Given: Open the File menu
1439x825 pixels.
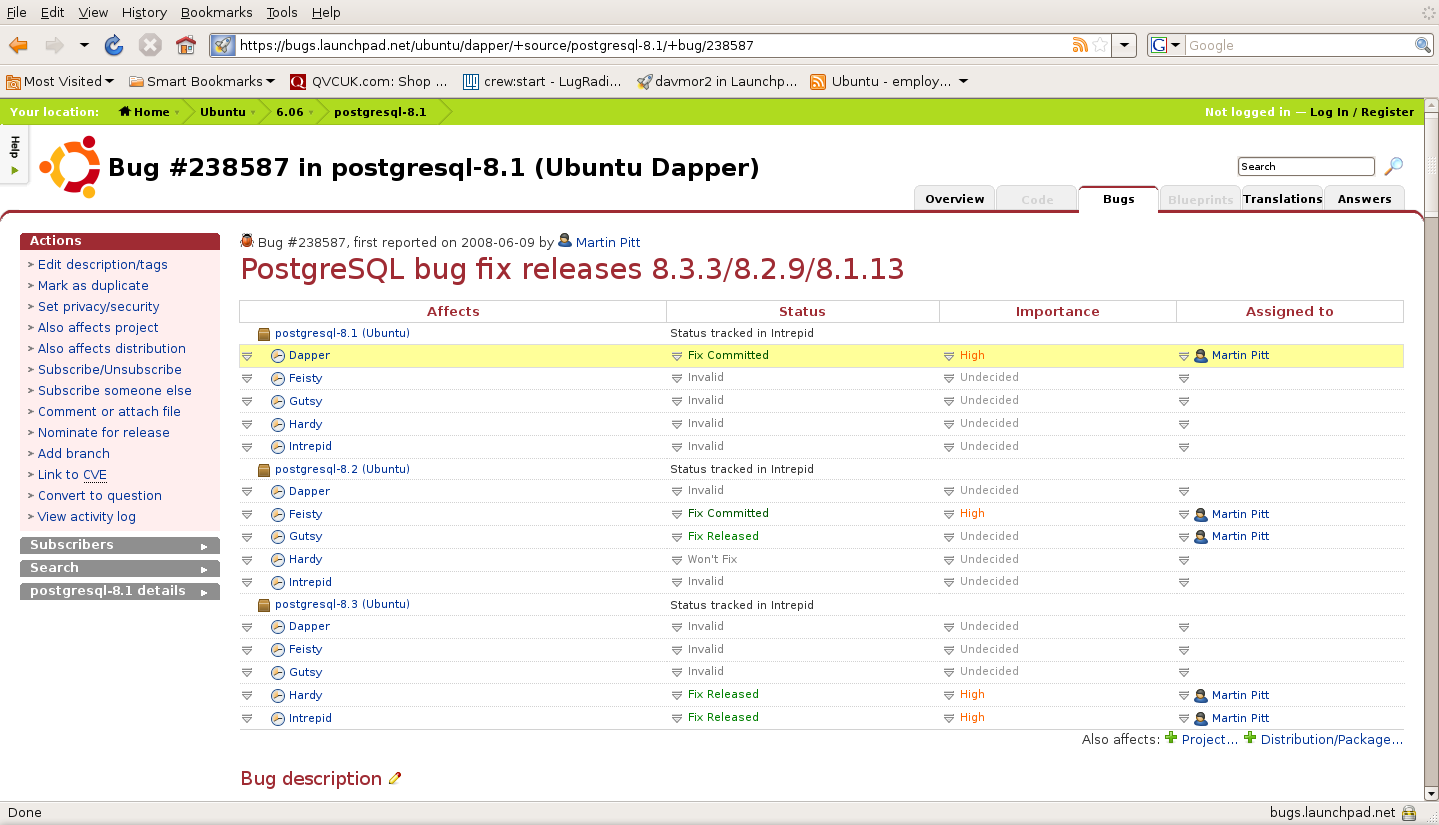Looking at the screenshot, I should [17, 12].
